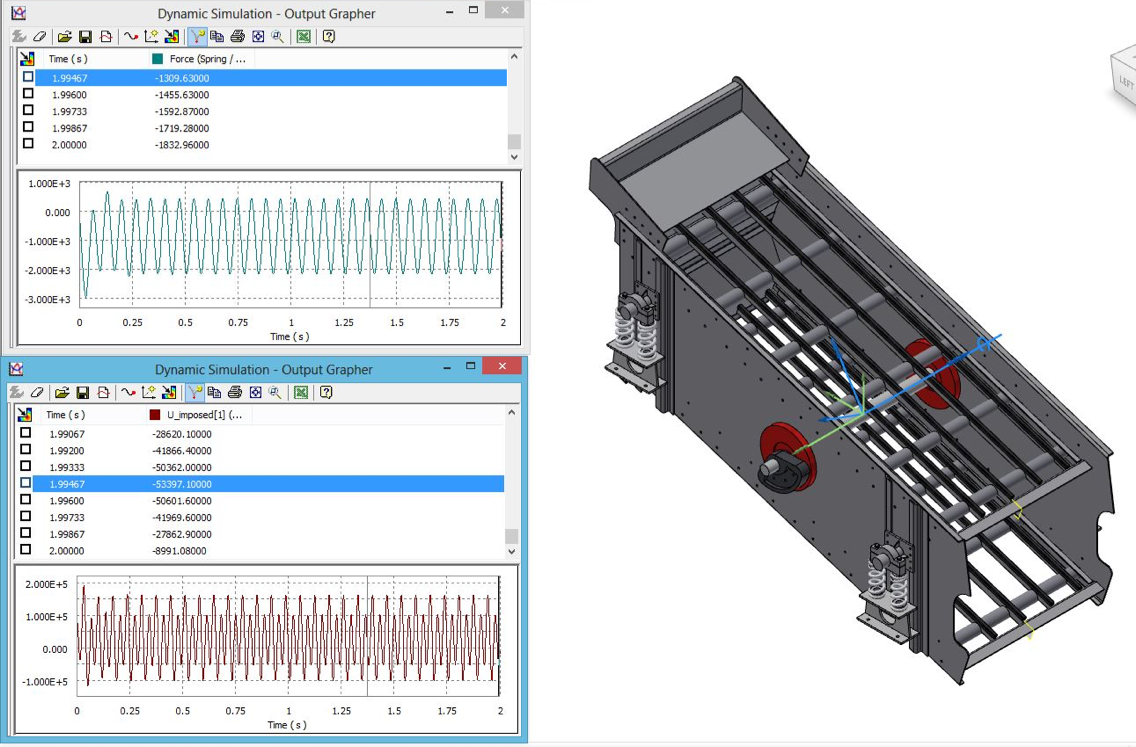1136x747 pixels.
Task: Click the LEFT face of the ViewCube
Action: (x=1126, y=82)
